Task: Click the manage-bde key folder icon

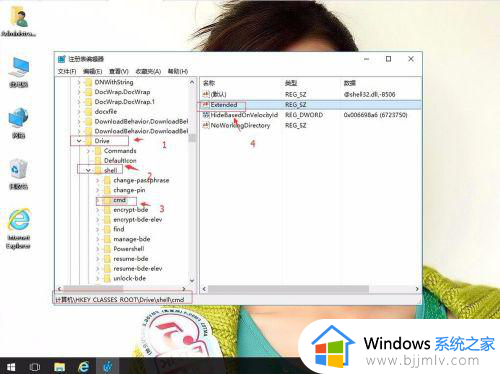Action: pos(107,239)
